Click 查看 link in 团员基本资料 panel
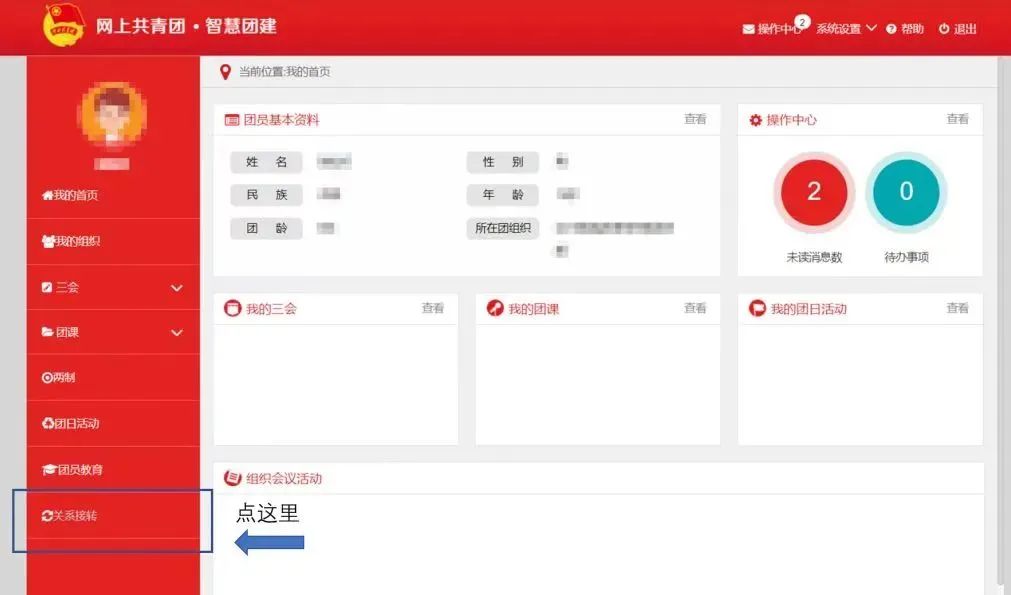Image resolution: width=1011 pixels, height=595 pixels. coord(695,119)
